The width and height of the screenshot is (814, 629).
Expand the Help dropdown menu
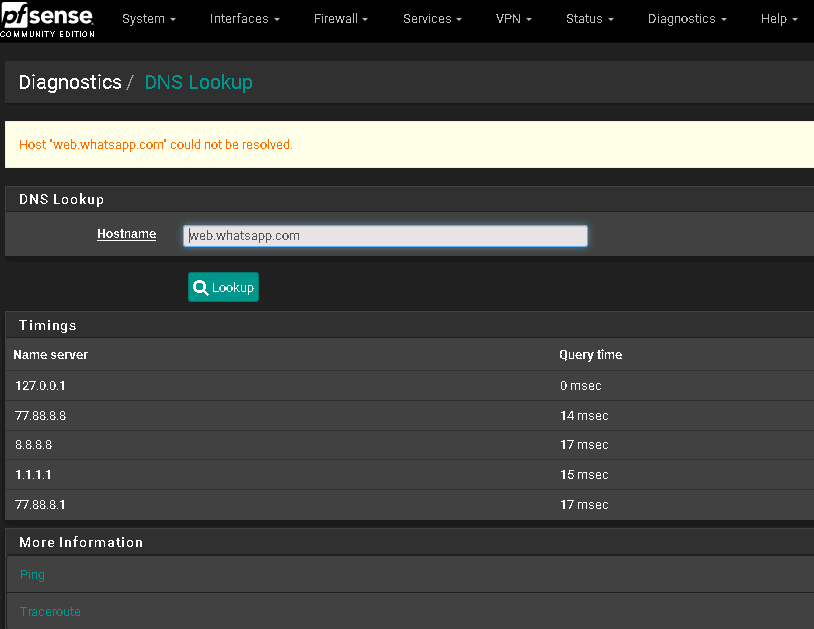click(779, 19)
